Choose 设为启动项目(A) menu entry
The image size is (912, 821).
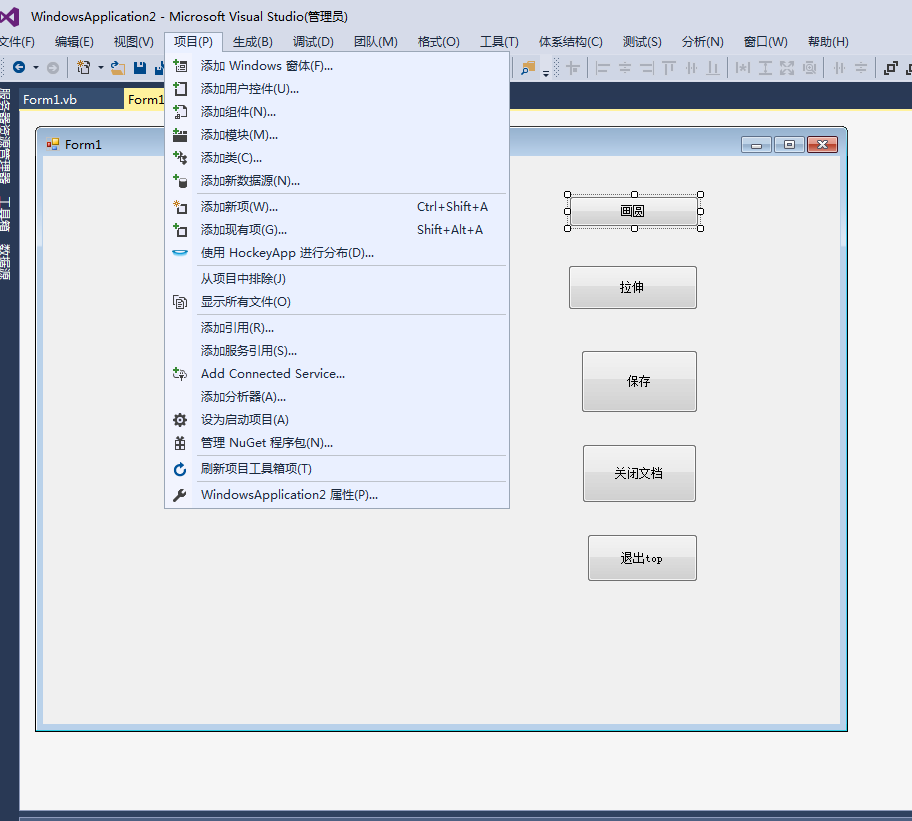point(337,420)
